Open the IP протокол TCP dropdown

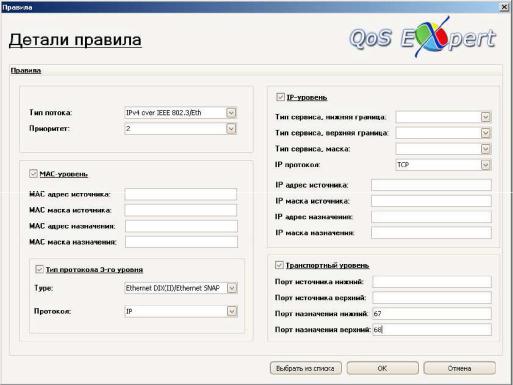click(x=486, y=165)
